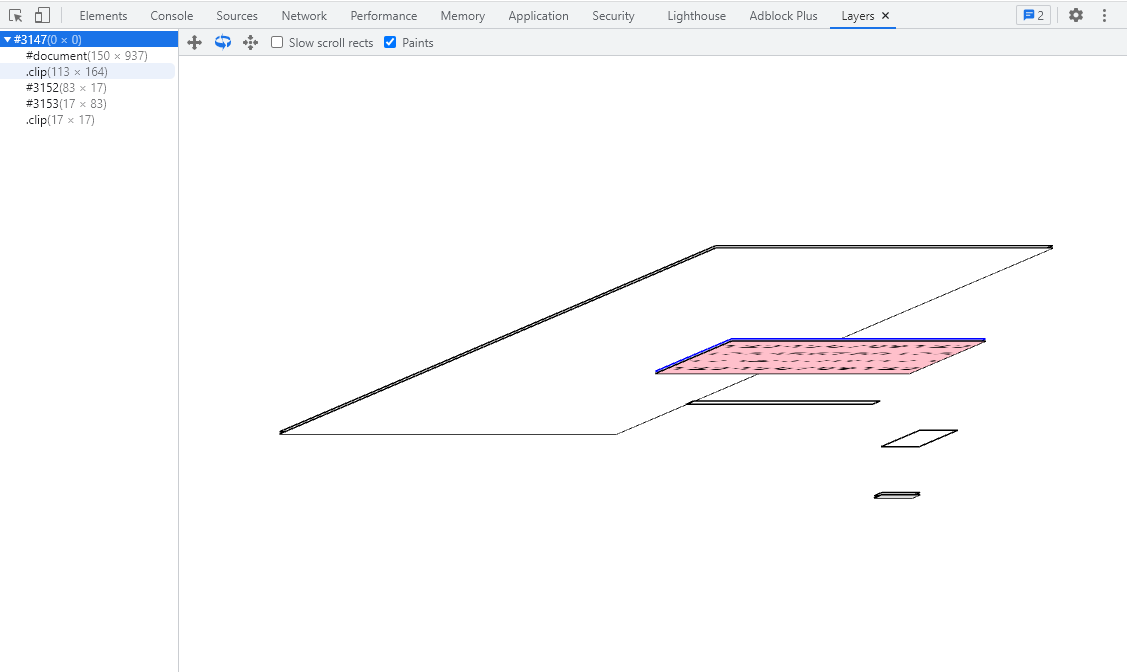
Task: Select the #document(150 × 937) layer
Action: pos(86,55)
